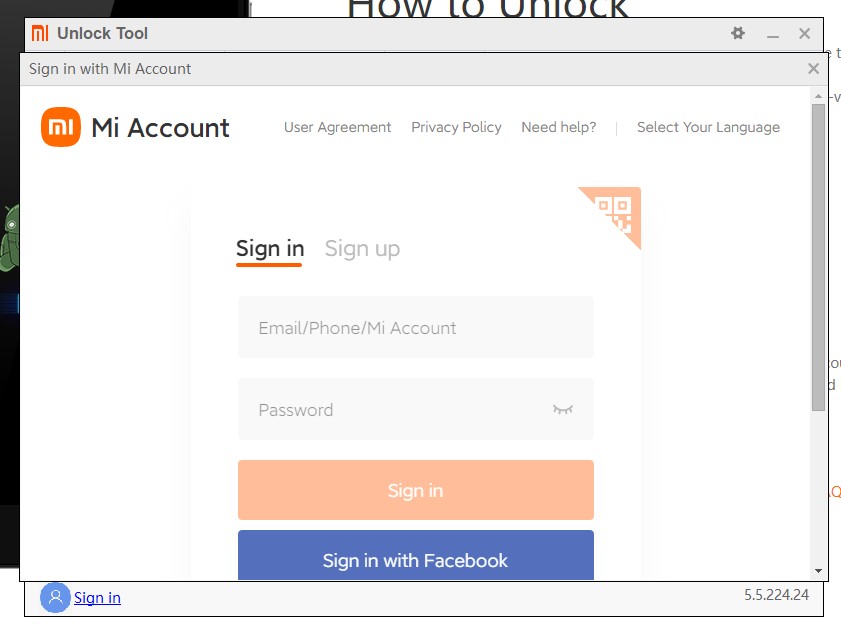Viewport: 841px width, 624px height.
Task: Open the User Agreement link
Action: click(x=337, y=127)
